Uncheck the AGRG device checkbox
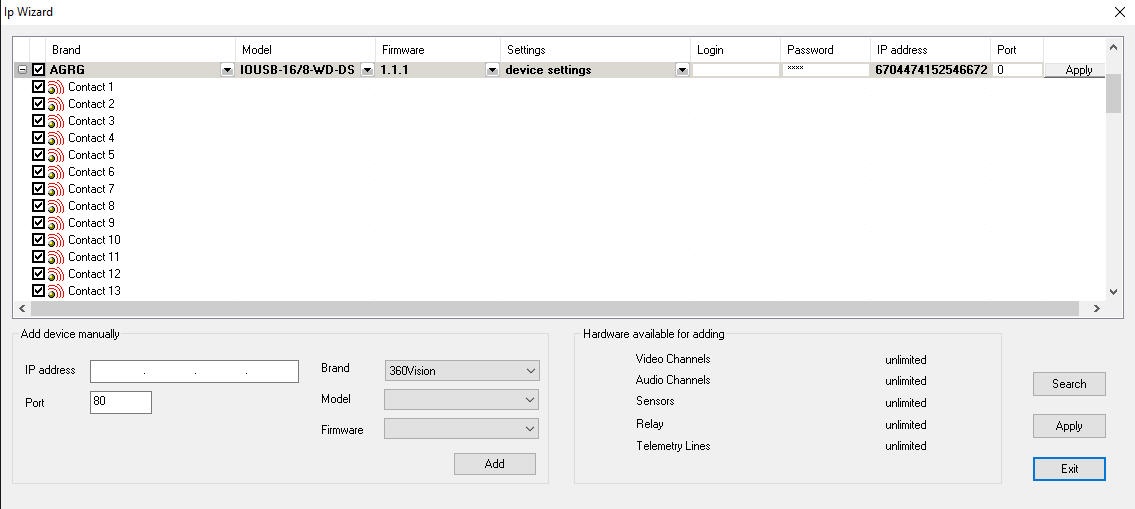Image resolution: width=1135 pixels, height=509 pixels. 39,70
